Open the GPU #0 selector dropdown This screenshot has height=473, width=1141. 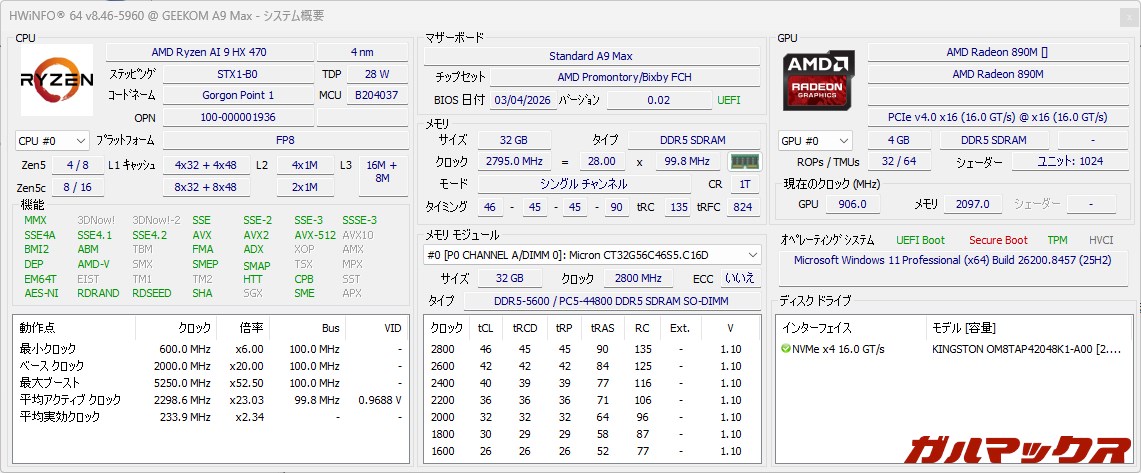click(815, 140)
